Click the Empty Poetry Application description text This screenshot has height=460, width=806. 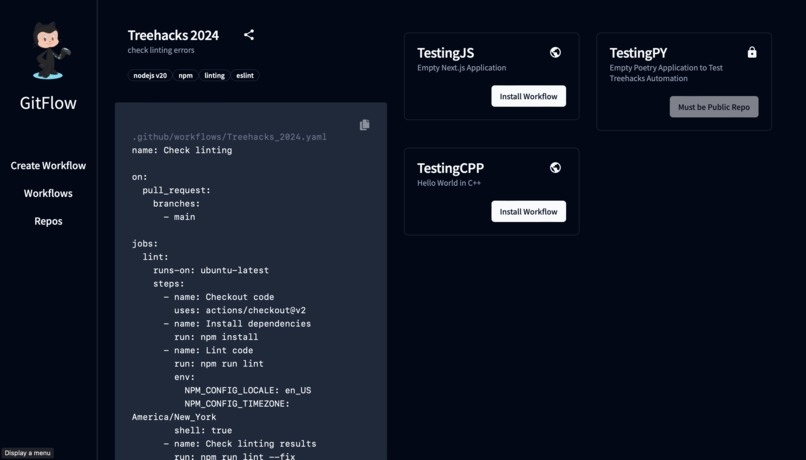coord(666,73)
